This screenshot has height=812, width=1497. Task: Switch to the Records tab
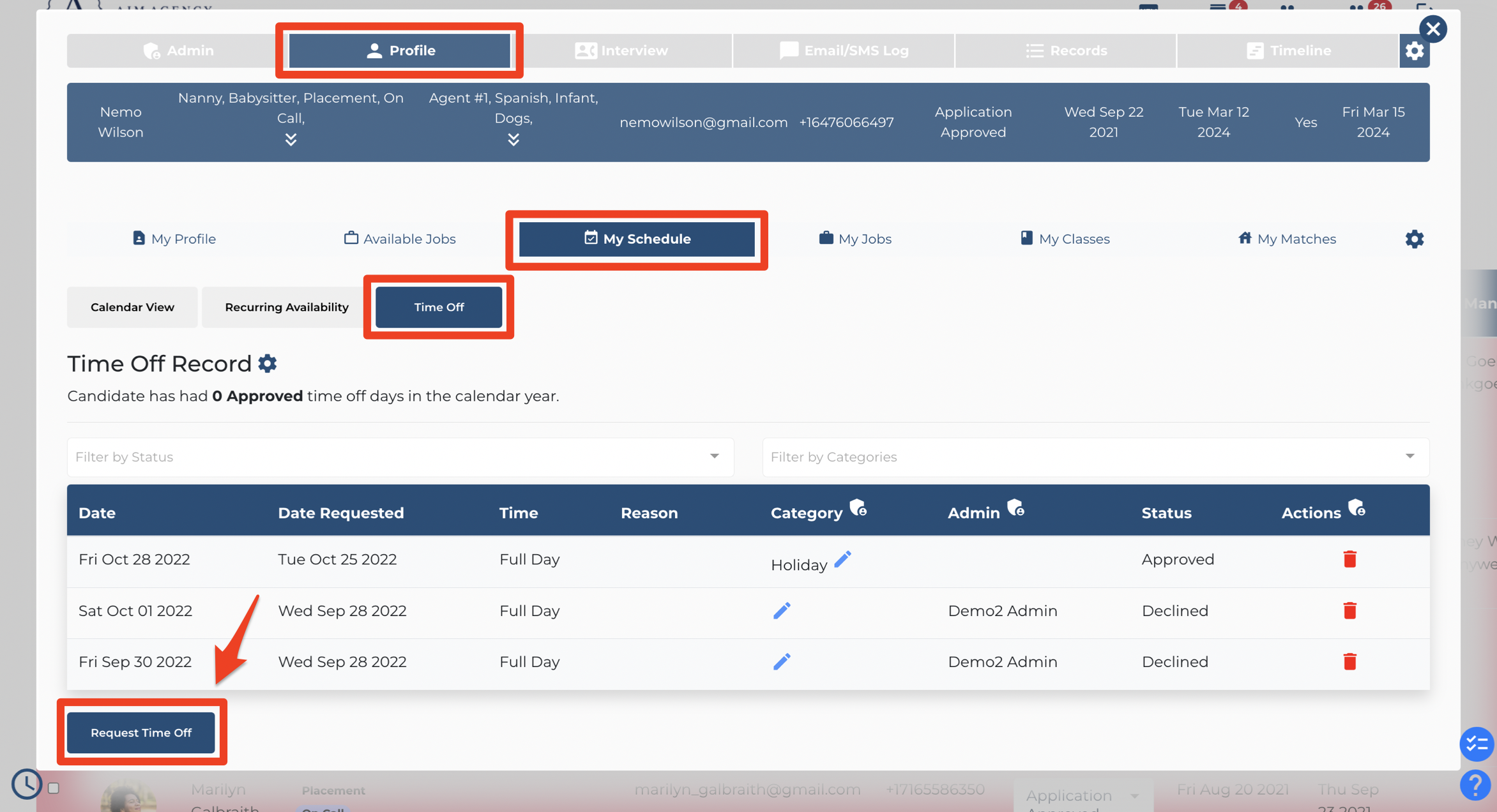pyautogui.click(x=1066, y=51)
